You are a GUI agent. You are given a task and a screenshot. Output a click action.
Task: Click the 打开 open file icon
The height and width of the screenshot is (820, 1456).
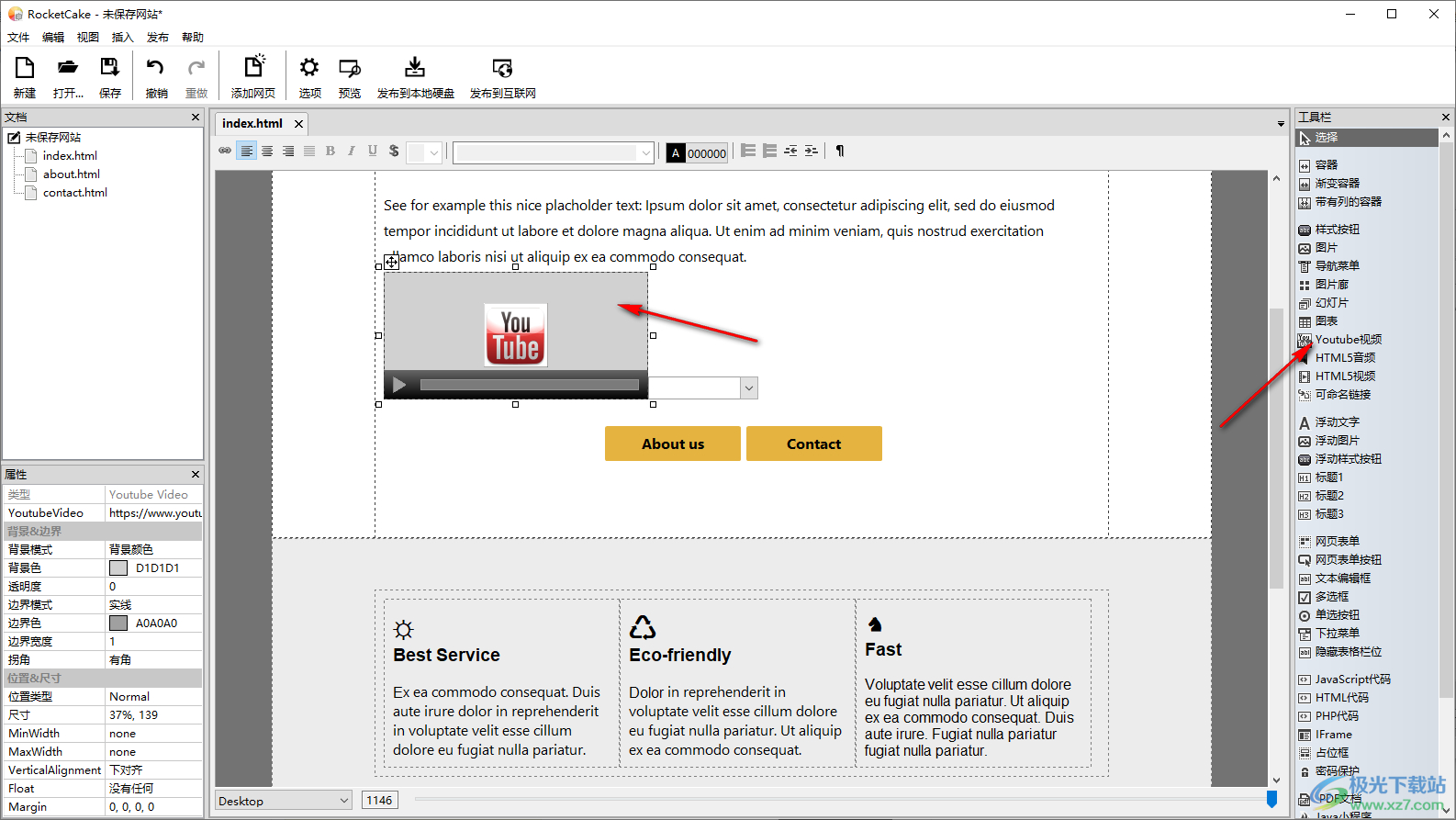[x=68, y=68]
